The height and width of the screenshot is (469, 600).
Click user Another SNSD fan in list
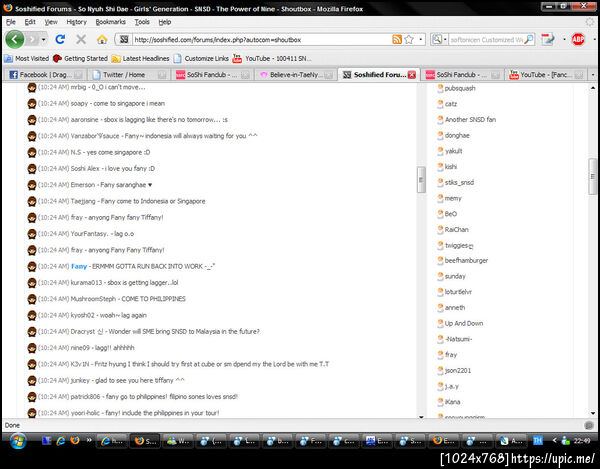click(x=470, y=119)
